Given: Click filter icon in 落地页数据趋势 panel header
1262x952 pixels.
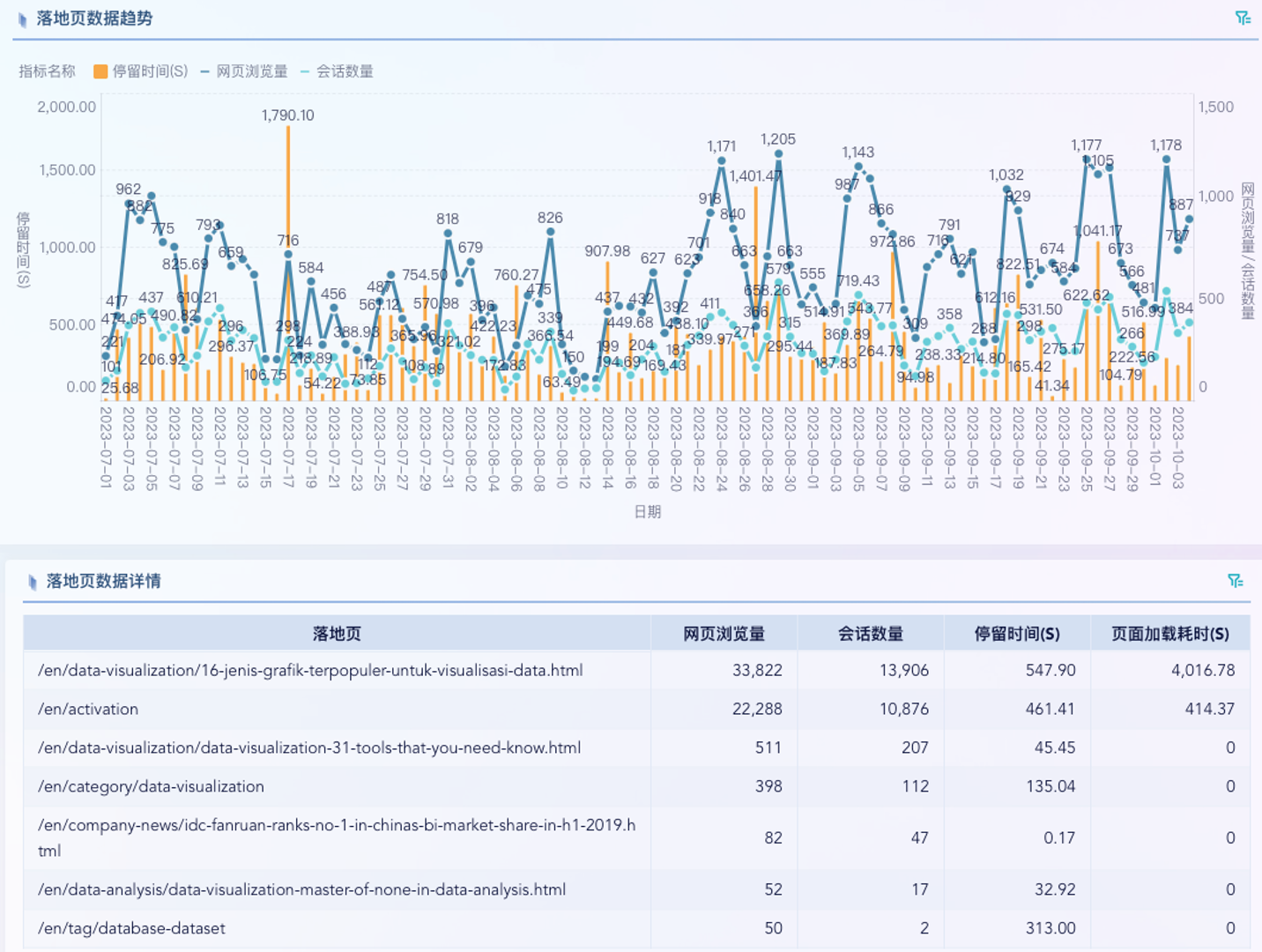Looking at the screenshot, I should [x=1243, y=18].
